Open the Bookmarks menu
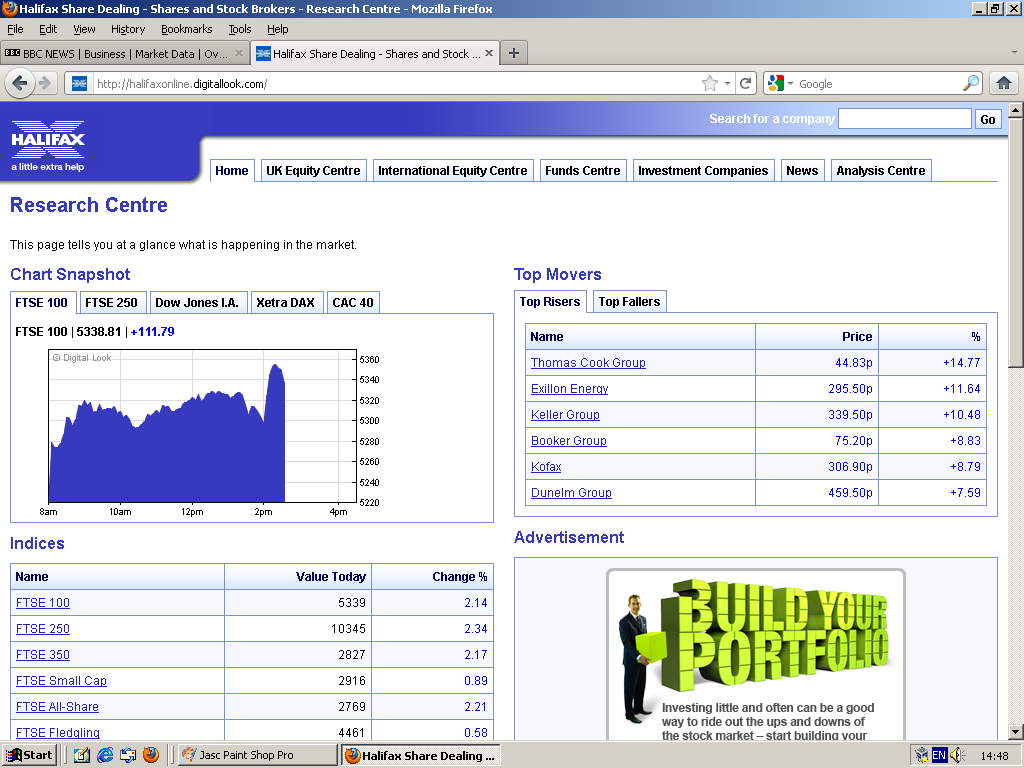The width and height of the screenshot is (1024, 768). pos(187,29)
